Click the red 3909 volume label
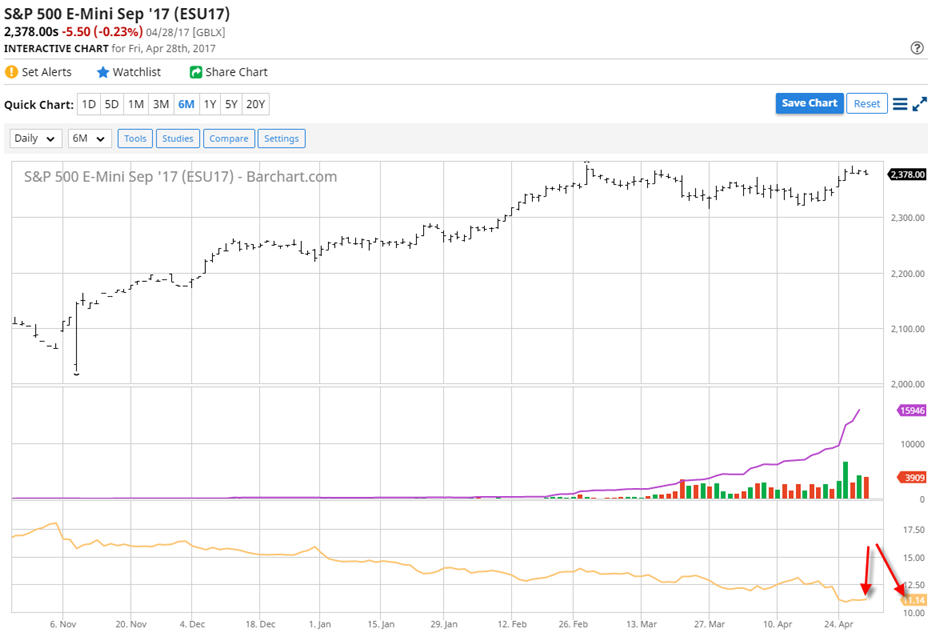 point(911,477)
